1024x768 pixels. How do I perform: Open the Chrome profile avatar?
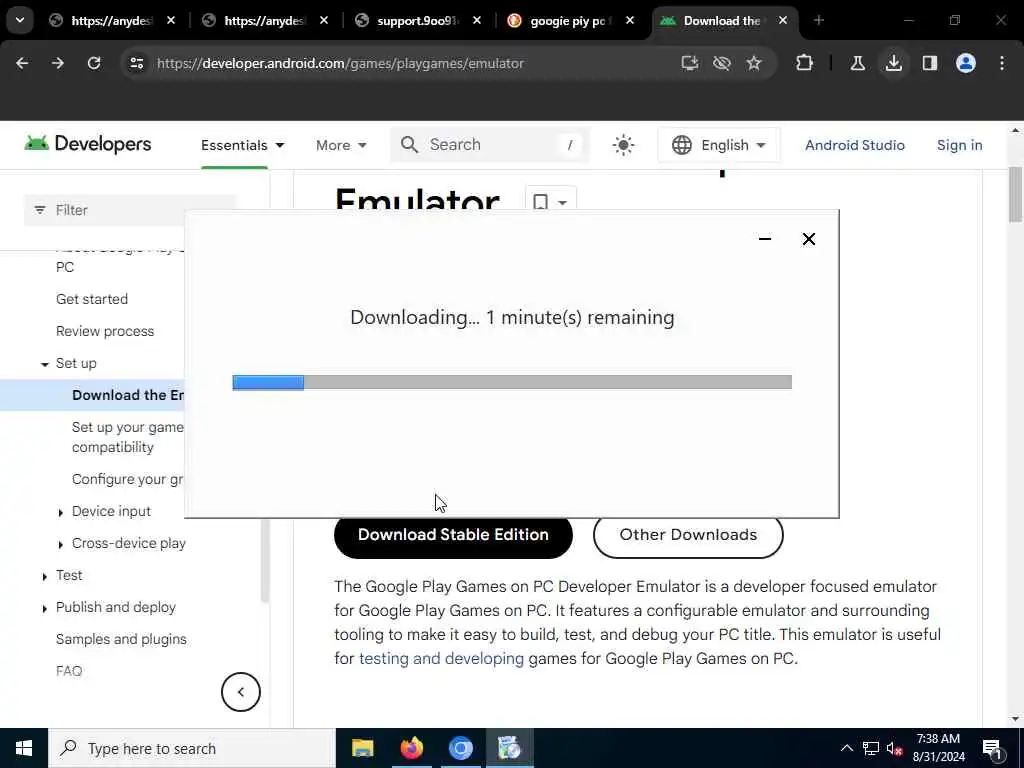966,63
